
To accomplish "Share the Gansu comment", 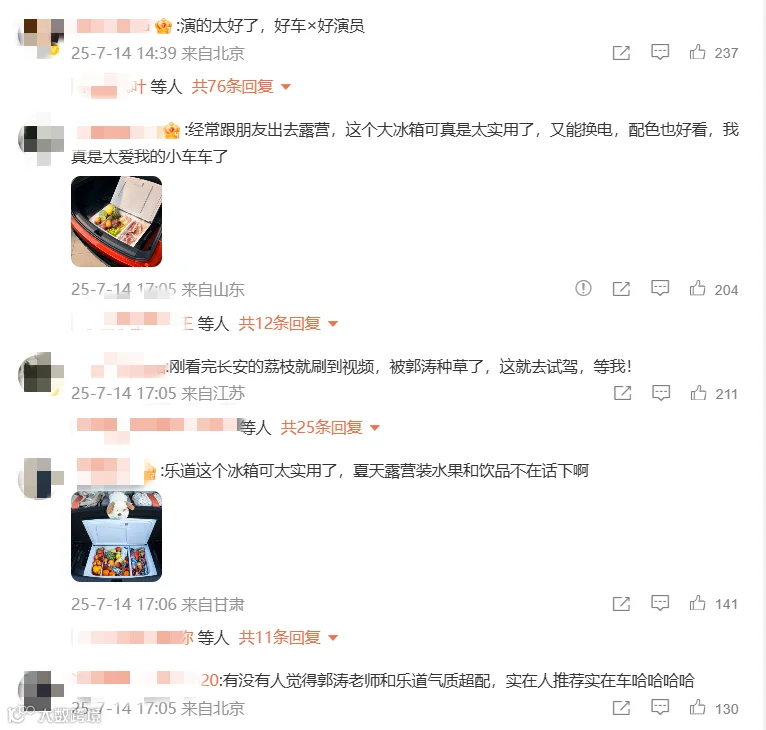I will [621, 604].
